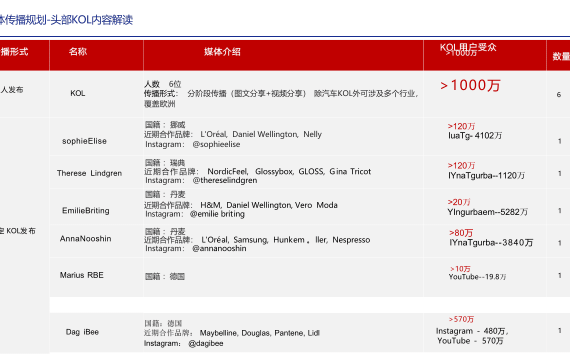Select the YouTube--19.8万 text
The image size is (570, 360).
pos(477,277)
